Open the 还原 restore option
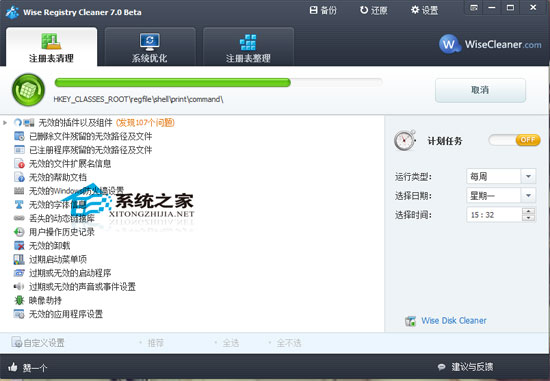 point(374,11)
